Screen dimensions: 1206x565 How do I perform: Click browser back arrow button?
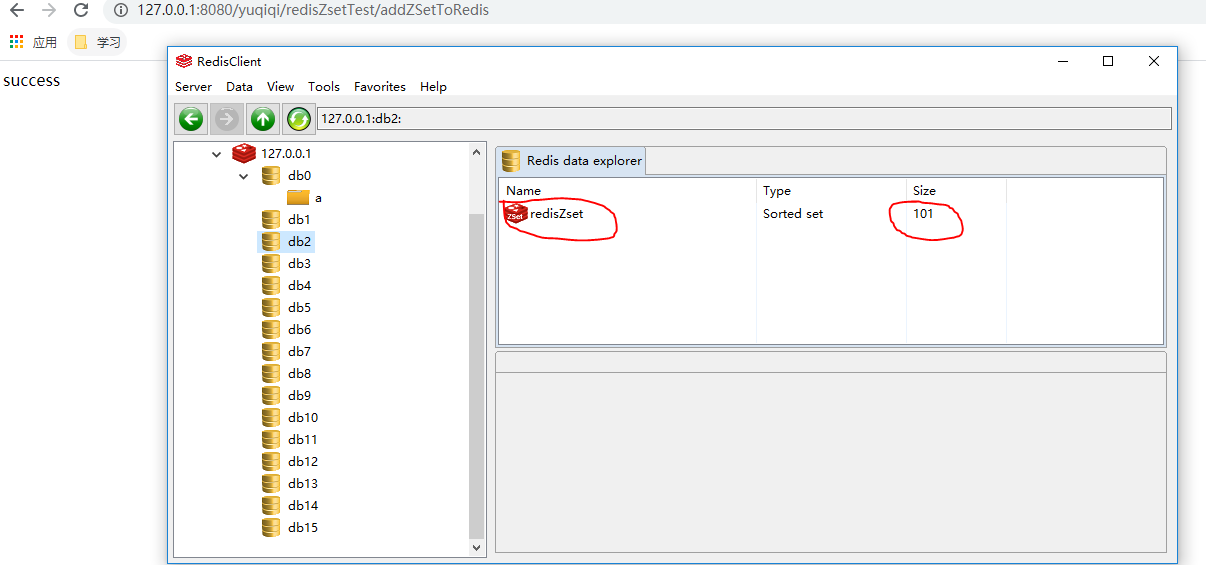pyautogui.click(x=16, y=10)
